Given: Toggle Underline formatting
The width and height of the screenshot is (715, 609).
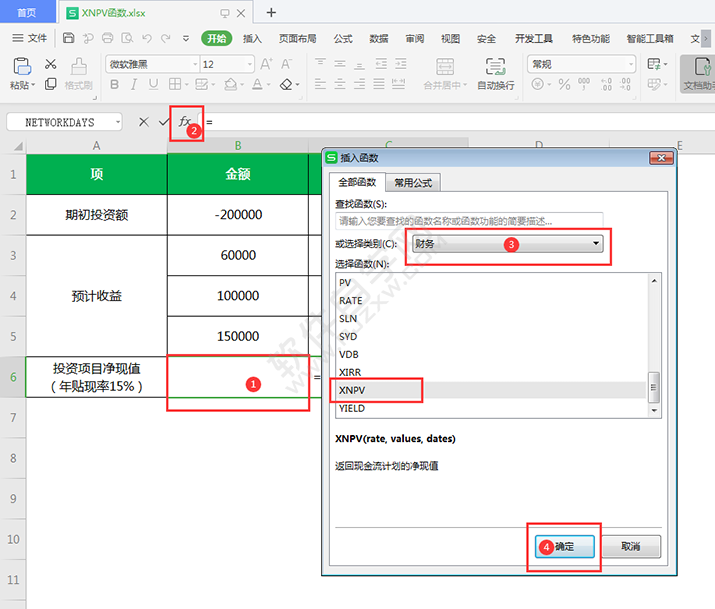Looking at the screenshot, I should [x=154, y=84].
